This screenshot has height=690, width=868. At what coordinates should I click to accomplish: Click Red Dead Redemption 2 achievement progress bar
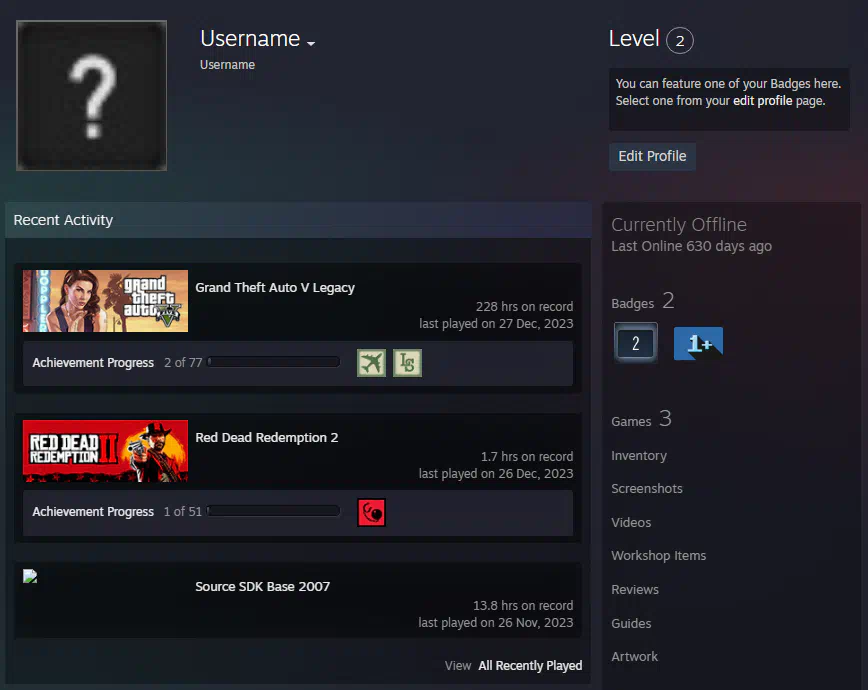[273, 511]
